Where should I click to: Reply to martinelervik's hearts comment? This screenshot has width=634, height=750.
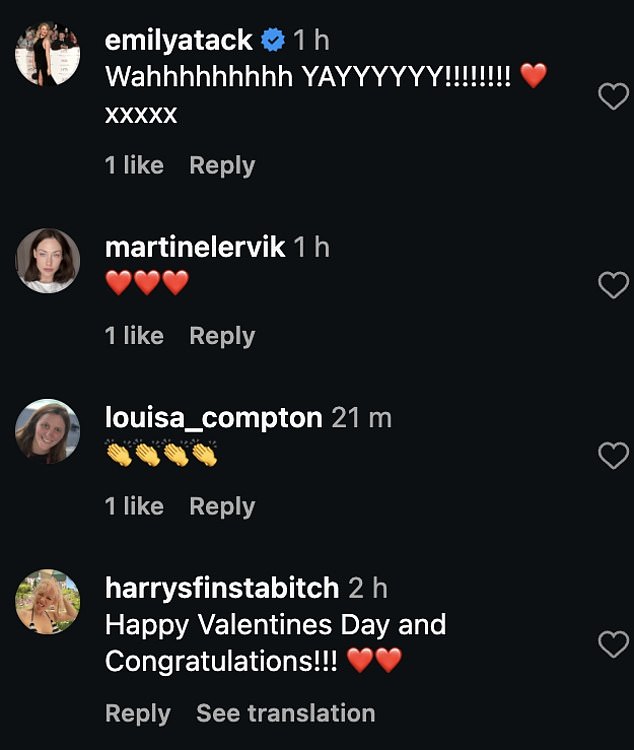click(222, 337)
